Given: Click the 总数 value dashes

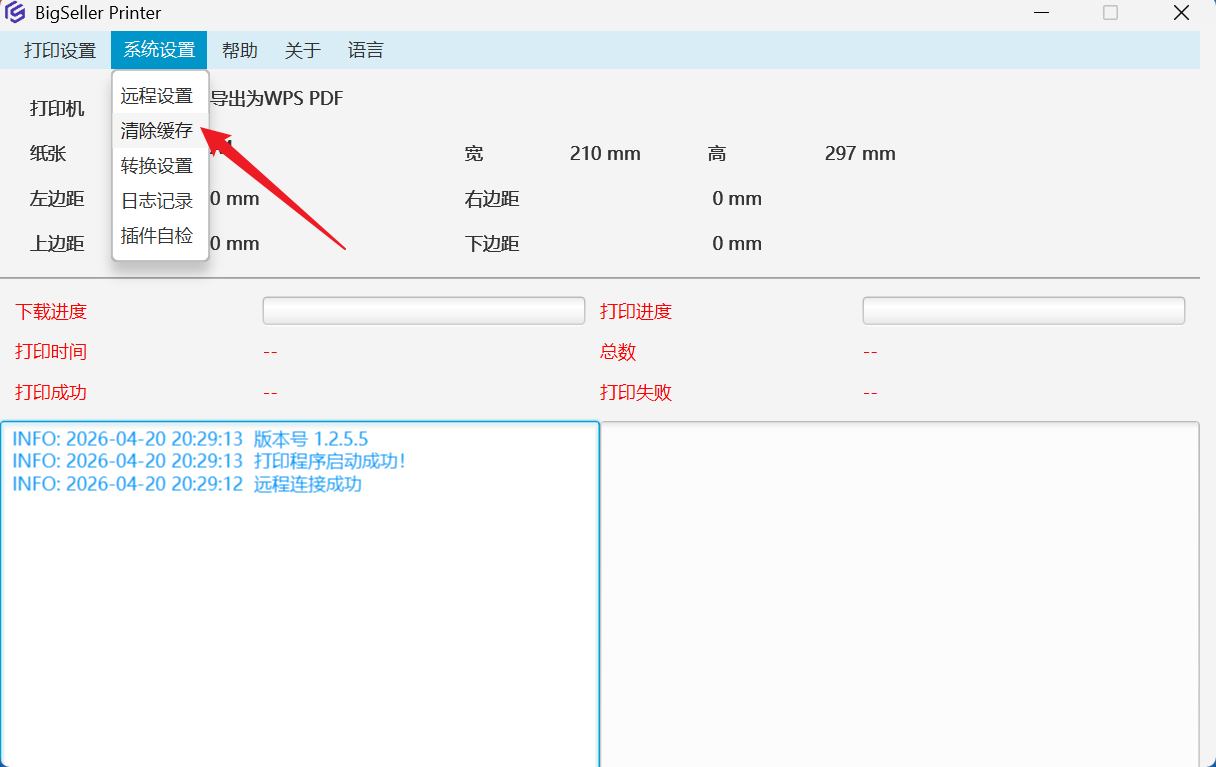Looking at the screenshot, I should click(x=870, y=352).
